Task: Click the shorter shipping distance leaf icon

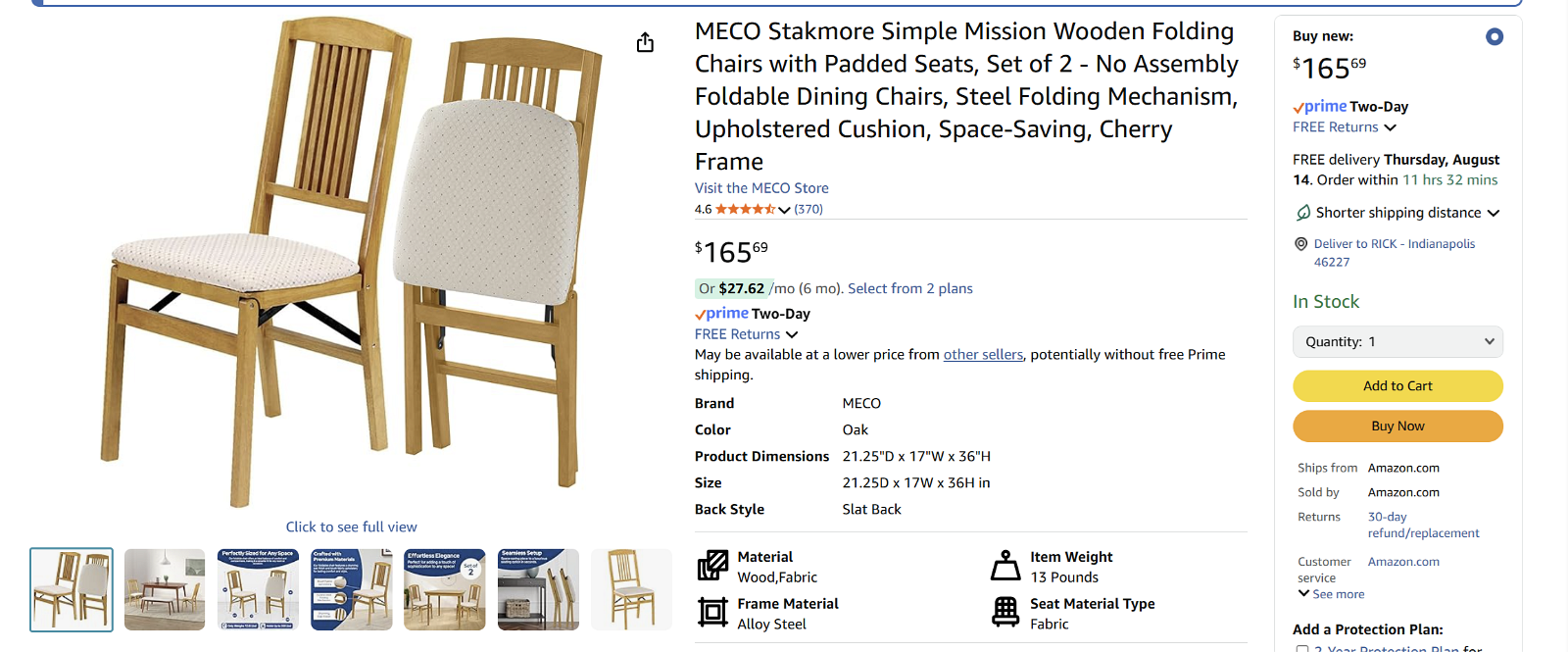Action: point(1303,213)
